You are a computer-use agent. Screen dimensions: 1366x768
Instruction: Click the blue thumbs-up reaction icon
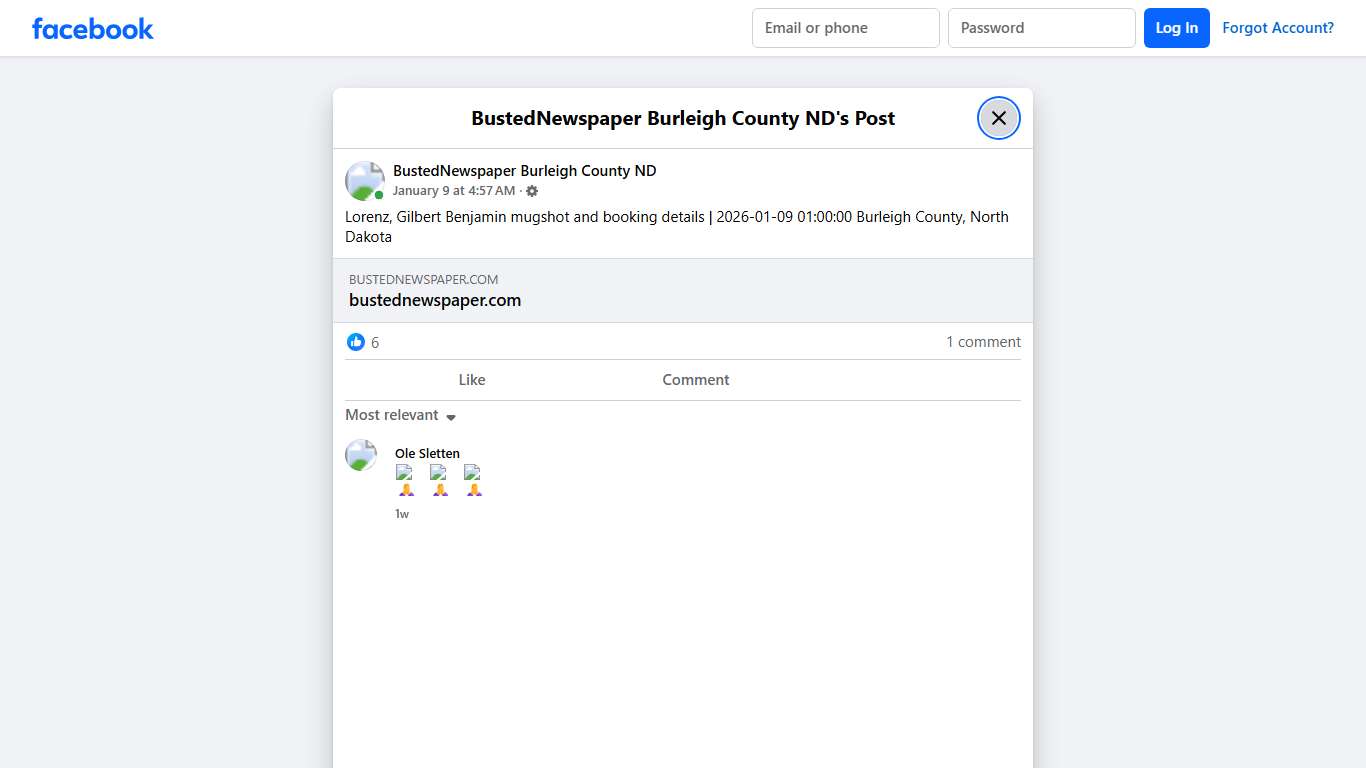click(x=356, y=342)
